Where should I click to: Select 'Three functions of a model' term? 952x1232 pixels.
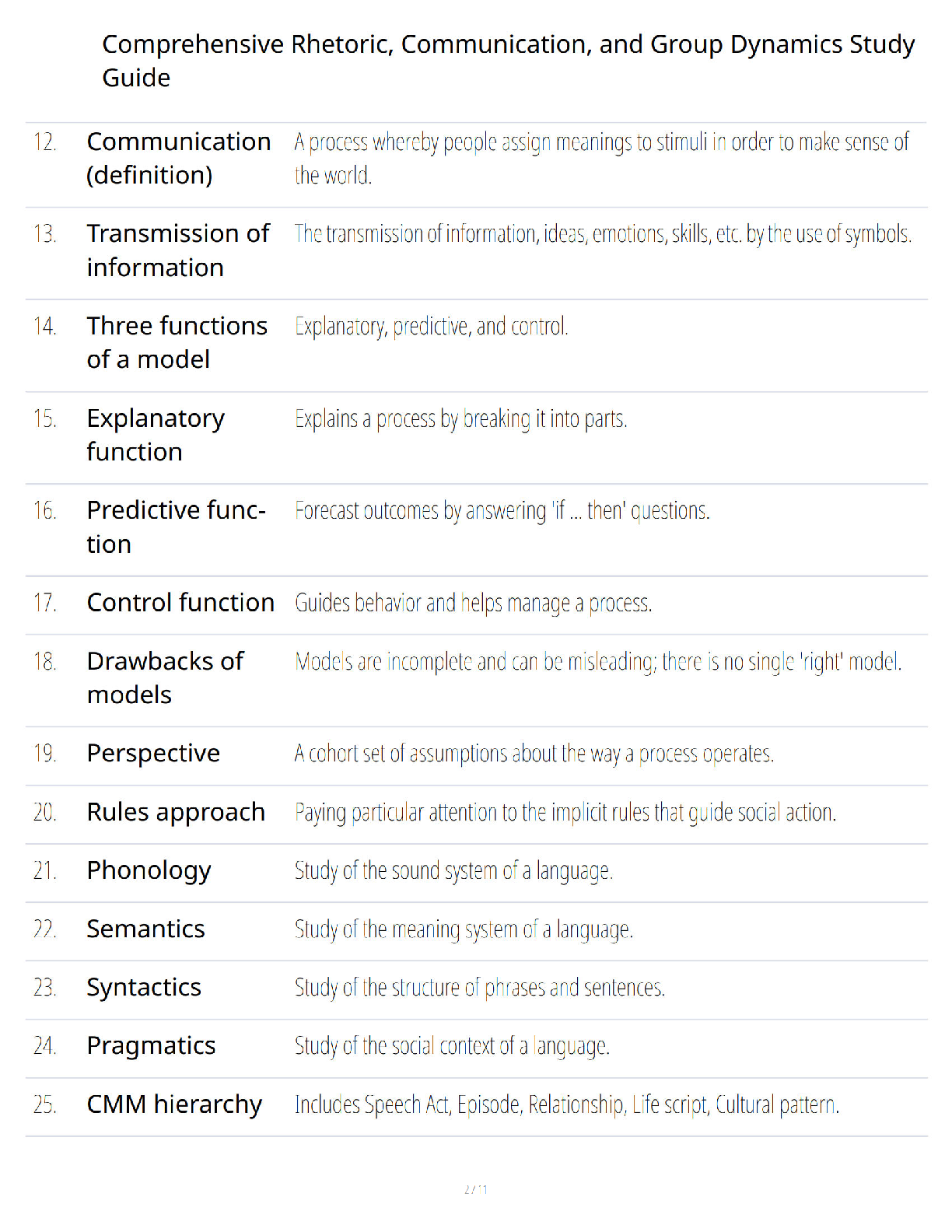[x=177, y=342]
